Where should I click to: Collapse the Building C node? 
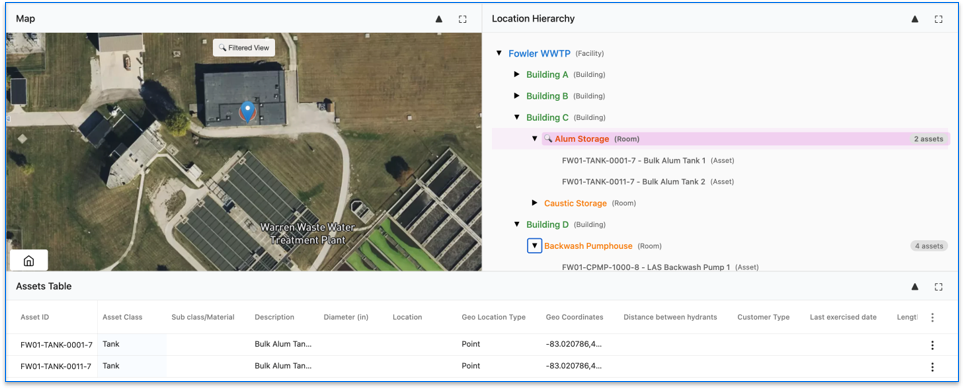(x=517, y=117)
